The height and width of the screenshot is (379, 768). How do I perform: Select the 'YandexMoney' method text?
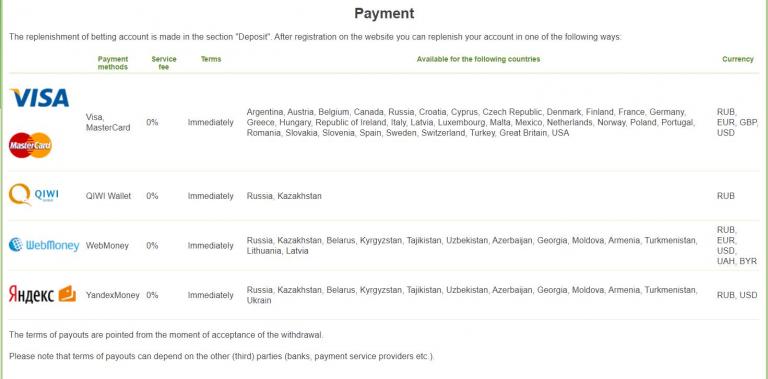click(113, 295)
